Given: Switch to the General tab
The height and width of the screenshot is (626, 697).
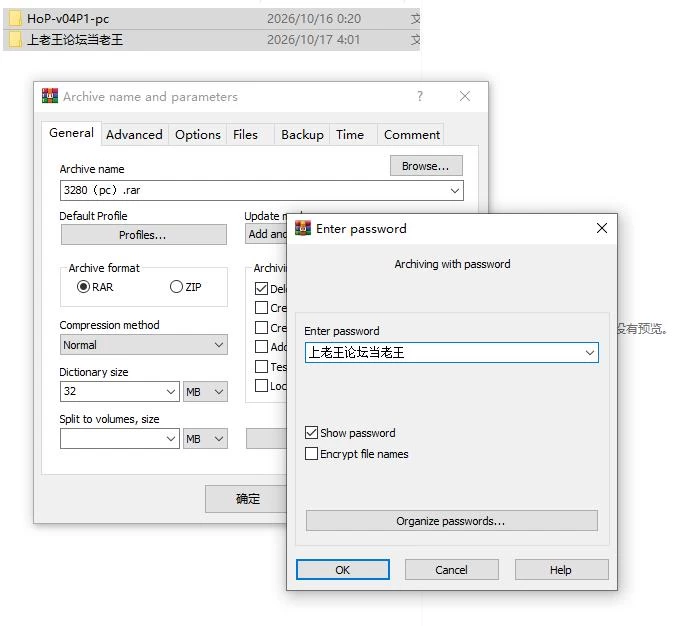Looking at the screenshot, I should (x=72, y=133).
